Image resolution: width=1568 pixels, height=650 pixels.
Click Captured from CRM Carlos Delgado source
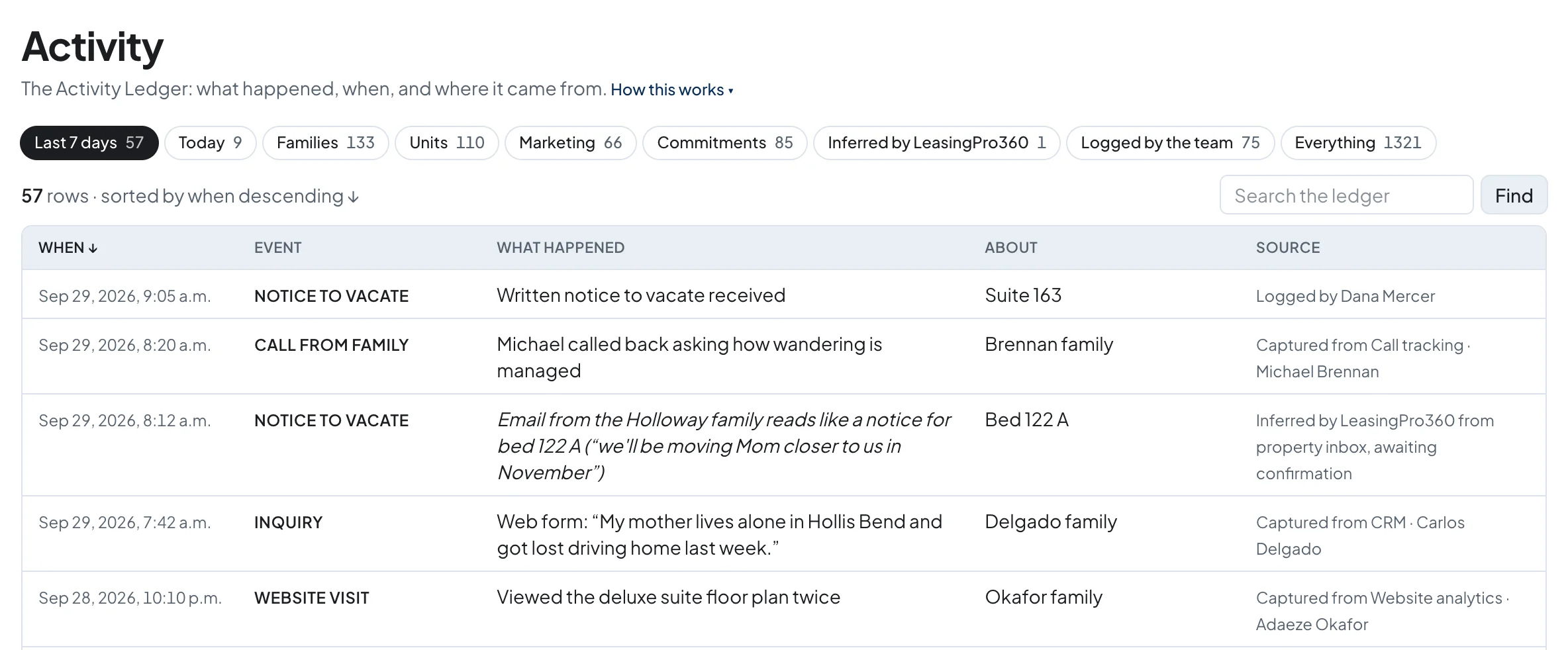[x=1360, y=535]
